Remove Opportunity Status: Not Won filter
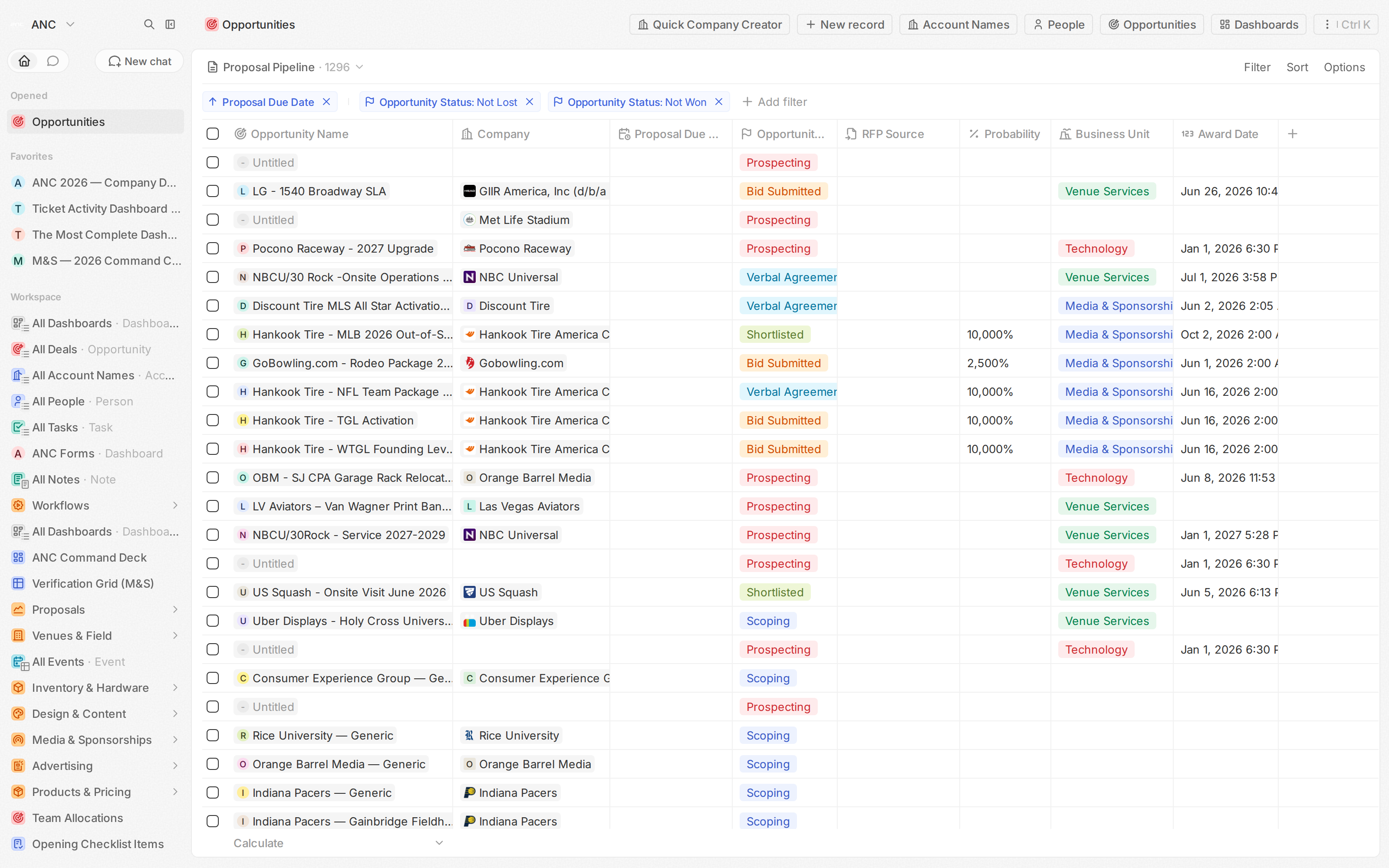Screen dimensions: 1389x868 coord(719,102)
